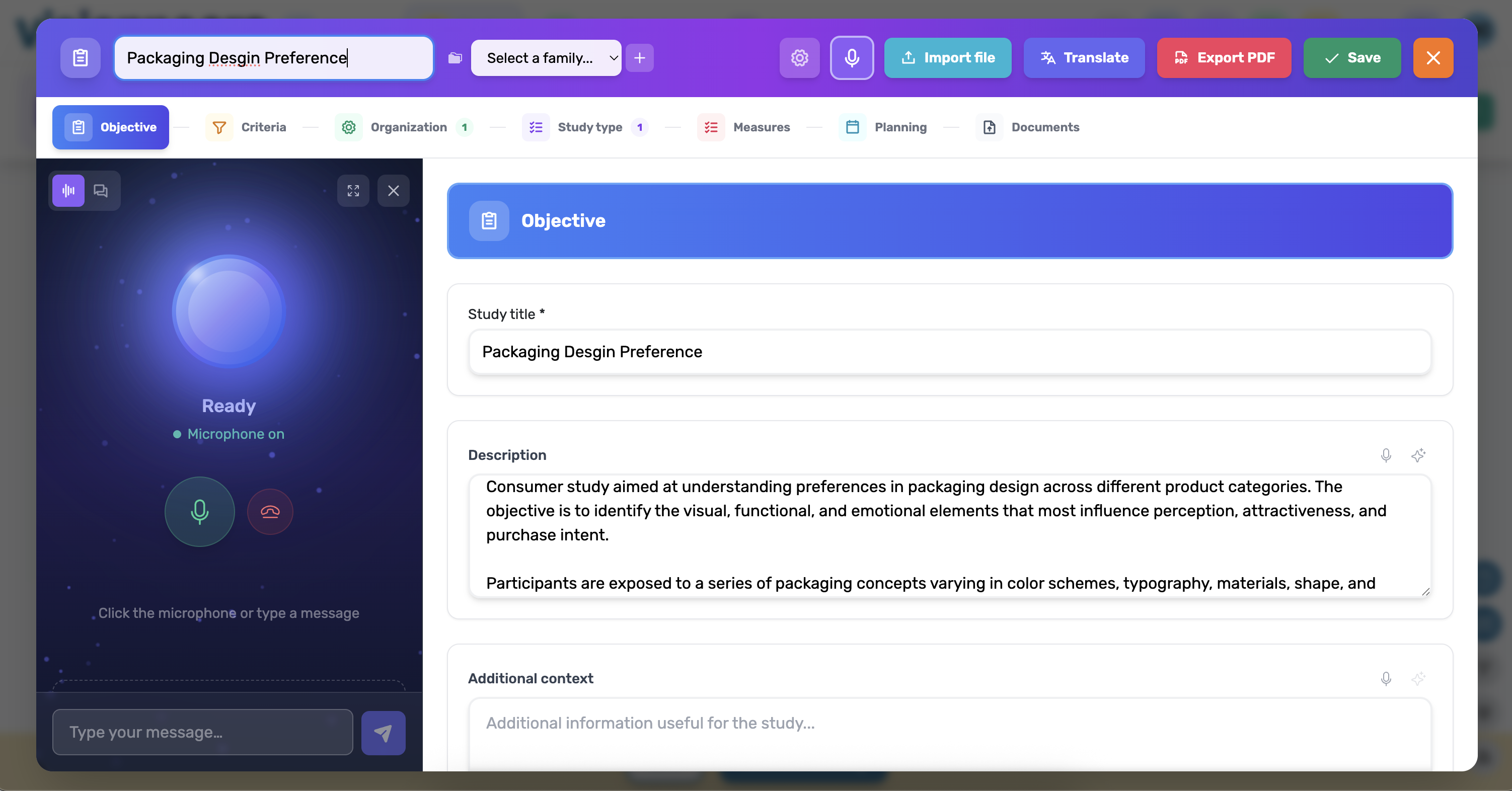Open the Select a family dropdown
The image size is (1512, 791).
(545, 57)
